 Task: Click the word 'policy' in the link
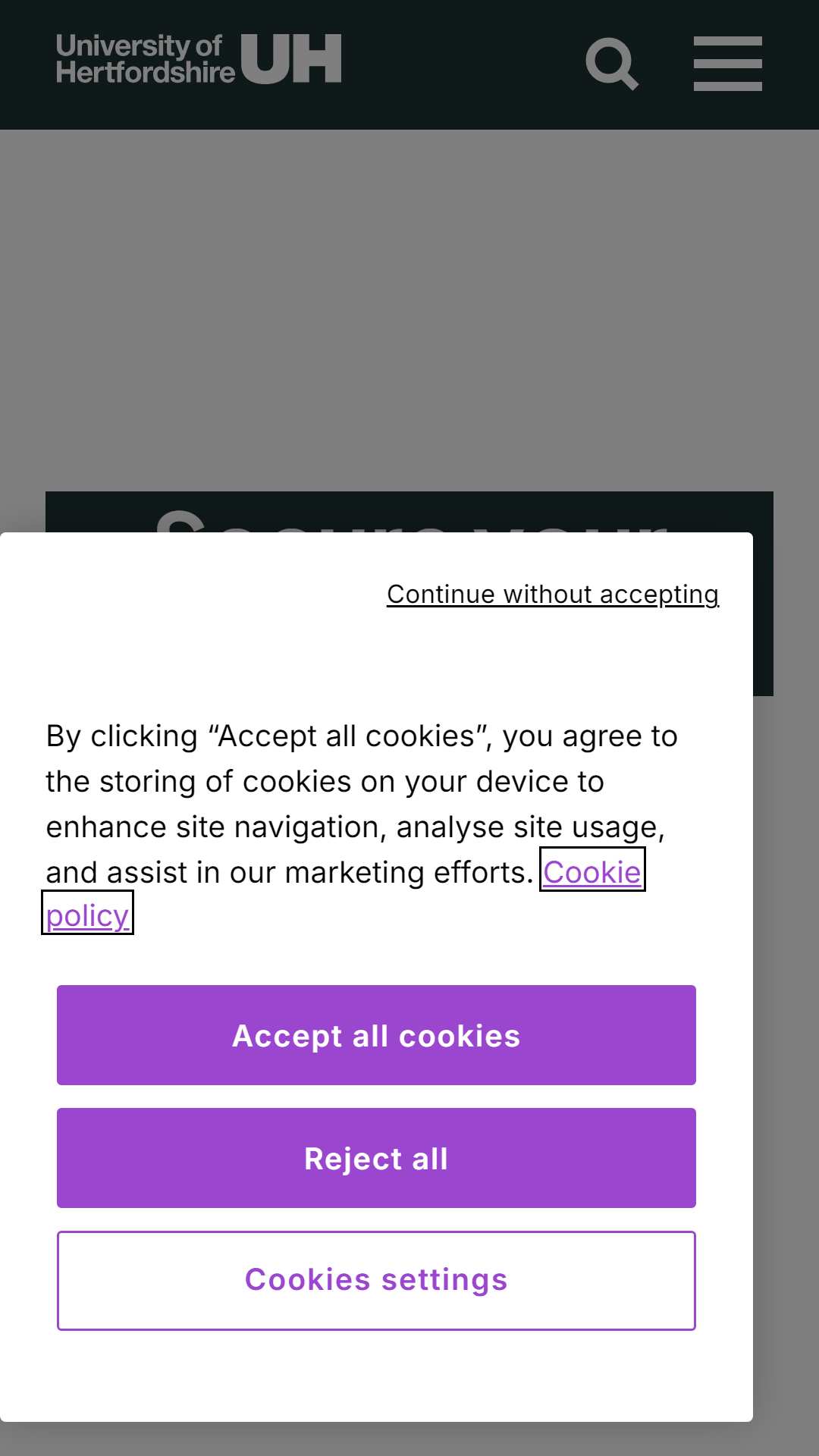click(87, 915)
